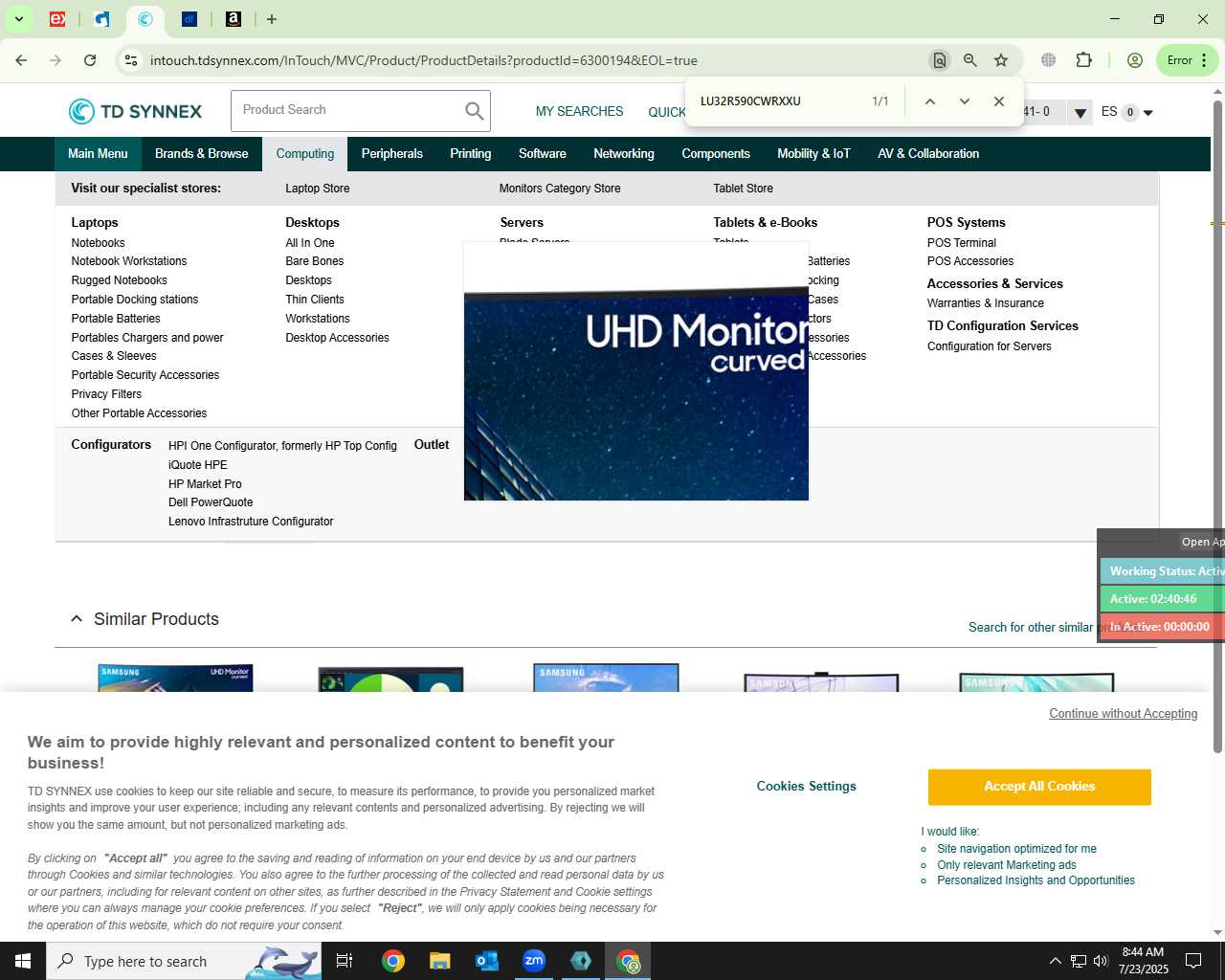Viewport: 1225px width, 980px height.
Task: Open Cookies Settings
Action: 807,787
